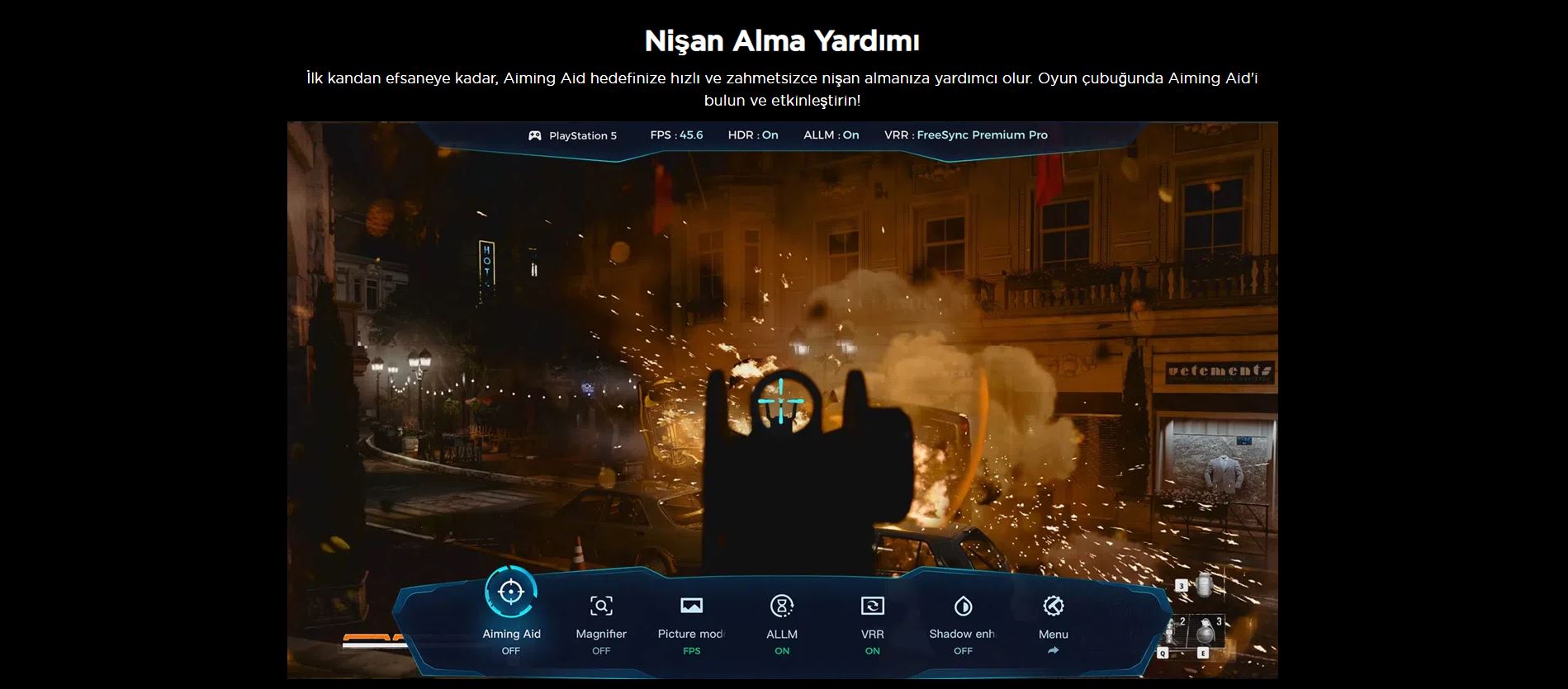Change Picture mode FPS value
Screen dimensions: 1568x689
pyautogui.click(x=691, y=651)
